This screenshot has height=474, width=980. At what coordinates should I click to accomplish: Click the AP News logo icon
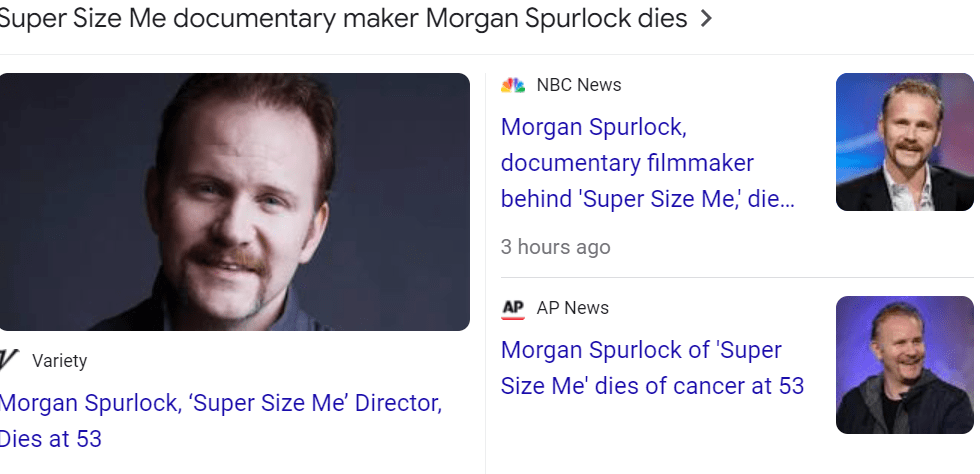(x=513, y=308)
